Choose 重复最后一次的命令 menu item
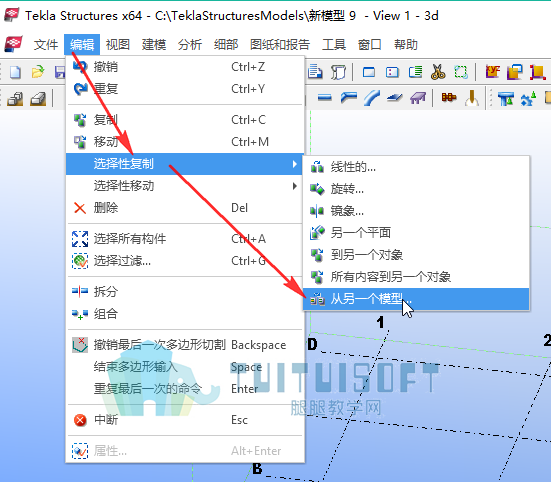 pyautogui.click(x=185, y=389)
